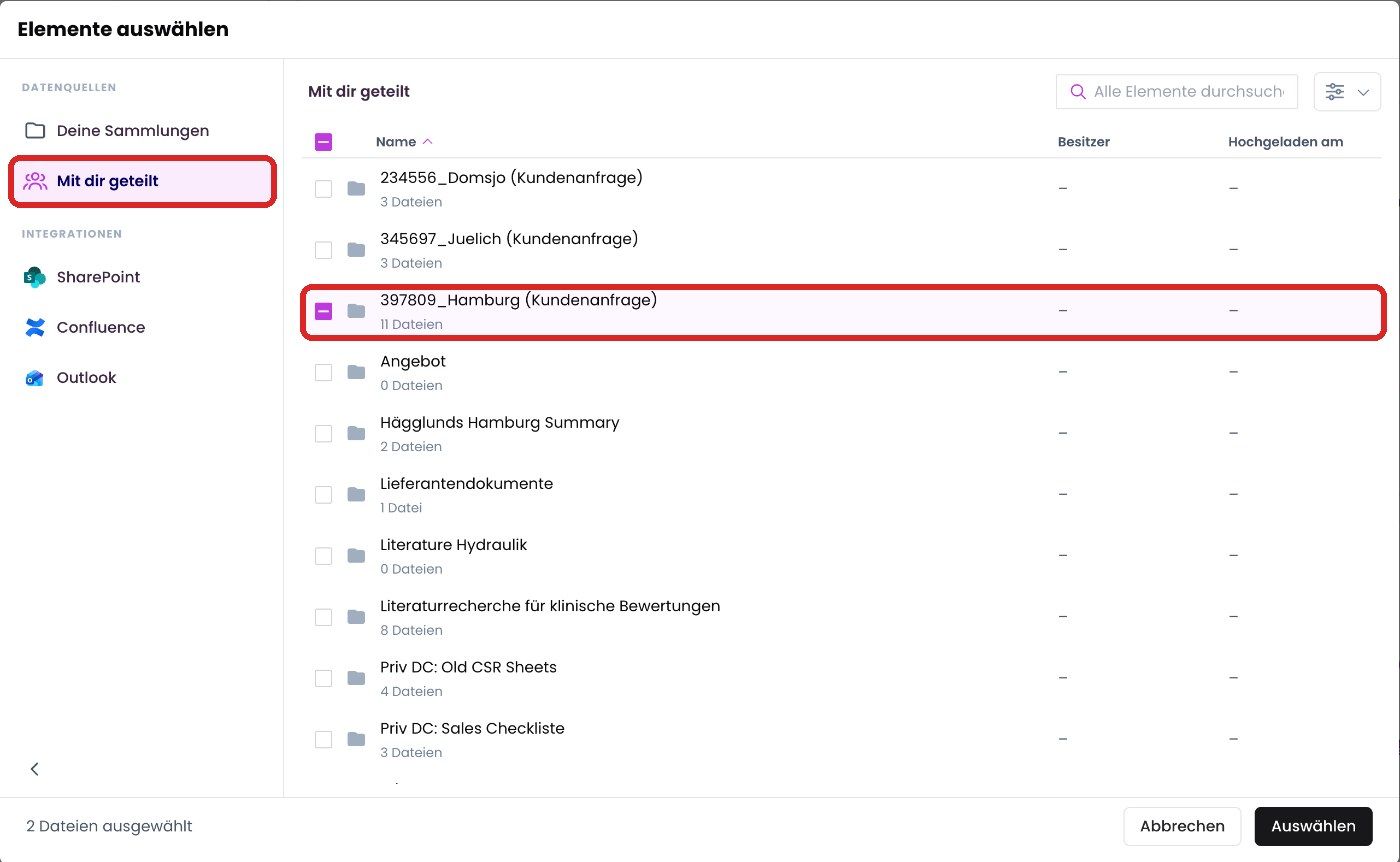Click the Abbrechen button
The image size is (1400, 862).
tap(1182, 826)
